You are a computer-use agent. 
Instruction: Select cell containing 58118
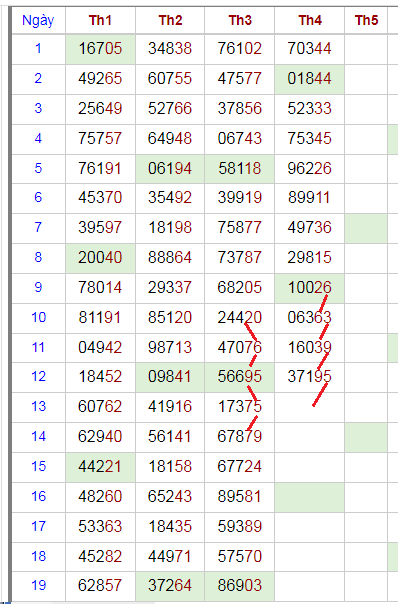coord(240,169)
